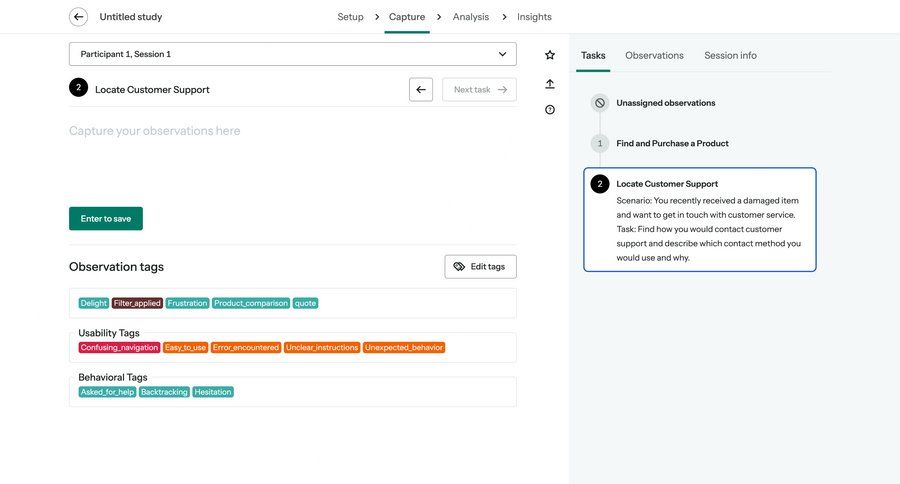This screenshot has width=900, height=484.
Task: Click the back arrow beside Untitled study
Action: [x=79, y=17]
